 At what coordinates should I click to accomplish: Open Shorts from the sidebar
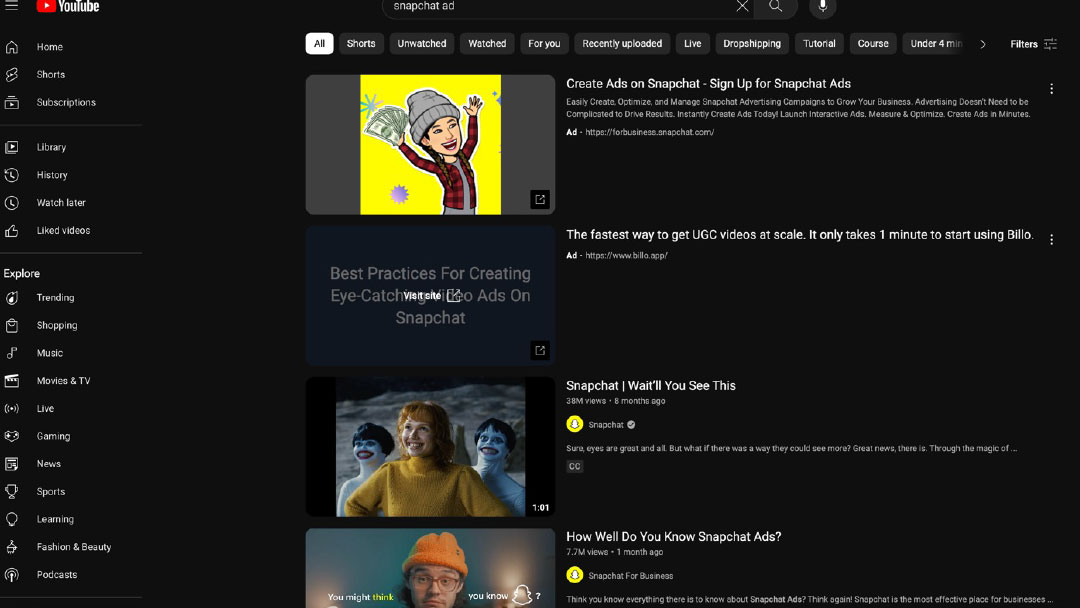tap(50, 75)
